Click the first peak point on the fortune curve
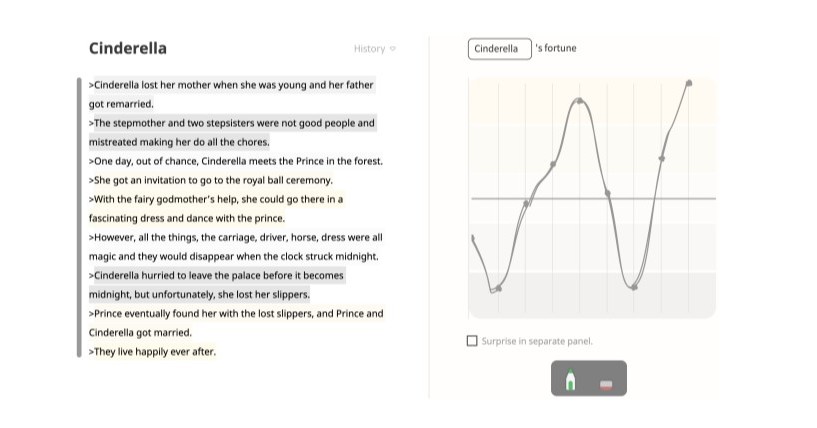 [x=579, y=100]
